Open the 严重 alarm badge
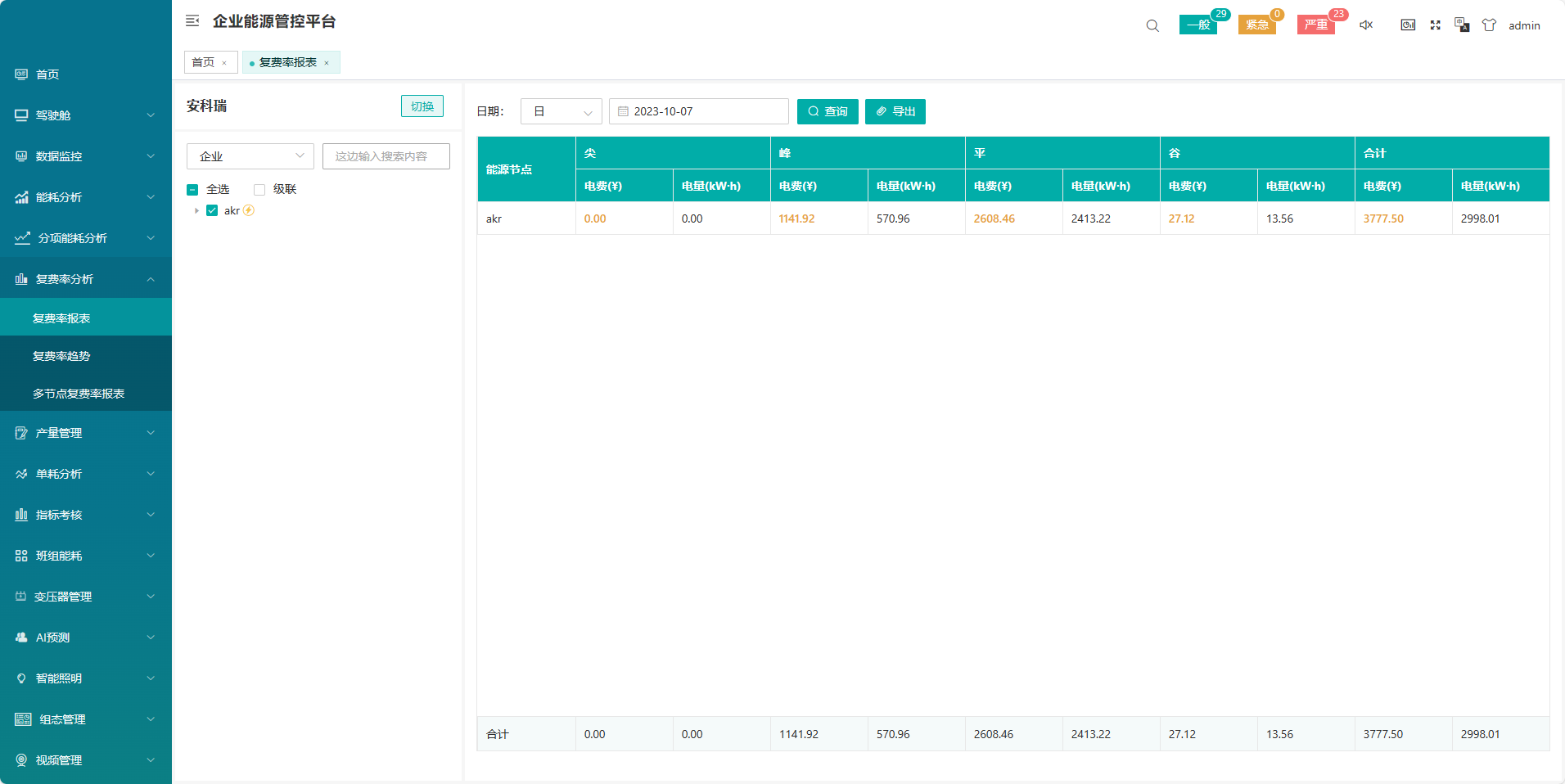The image size is (1565, 784). click(1316, 25)
